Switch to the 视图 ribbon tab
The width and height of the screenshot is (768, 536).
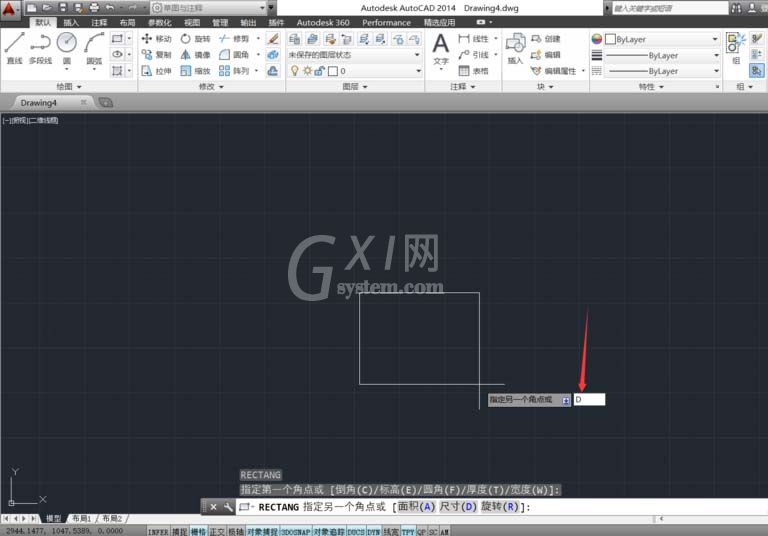coord(192,23)
